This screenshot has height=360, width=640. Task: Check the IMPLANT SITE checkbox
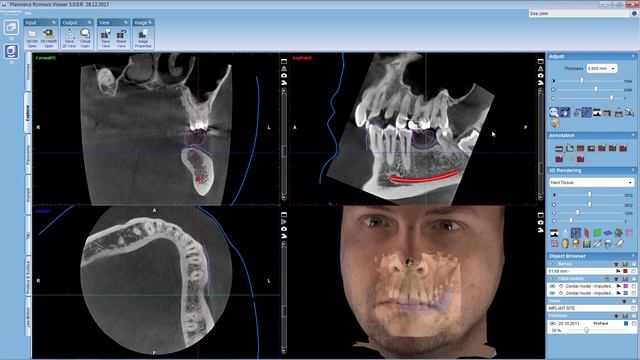click(633, 308)
